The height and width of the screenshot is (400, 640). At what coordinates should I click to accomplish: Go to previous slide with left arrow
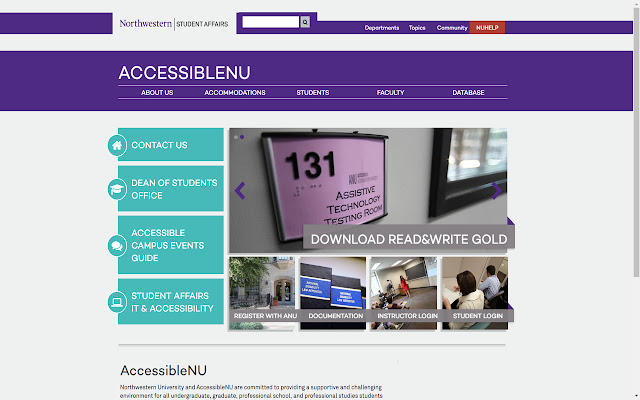[240, 190]
